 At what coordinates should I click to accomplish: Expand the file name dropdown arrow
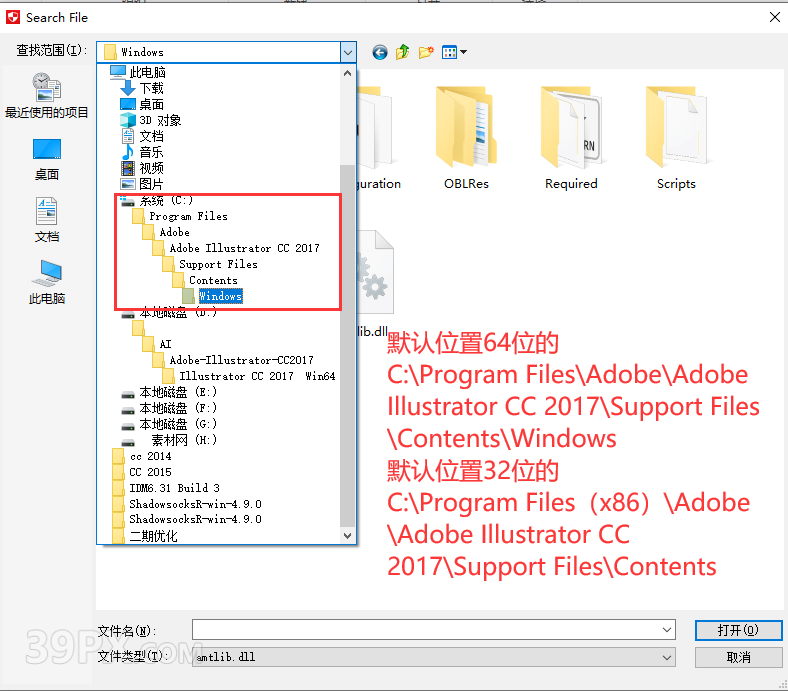click(x=667, y=630)
